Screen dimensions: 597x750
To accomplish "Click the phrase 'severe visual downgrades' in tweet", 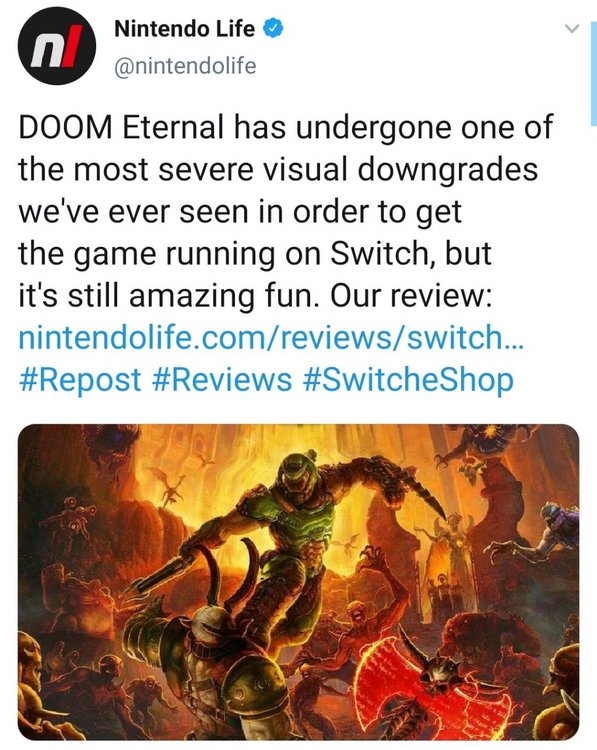I will click(x=348, y=169).
